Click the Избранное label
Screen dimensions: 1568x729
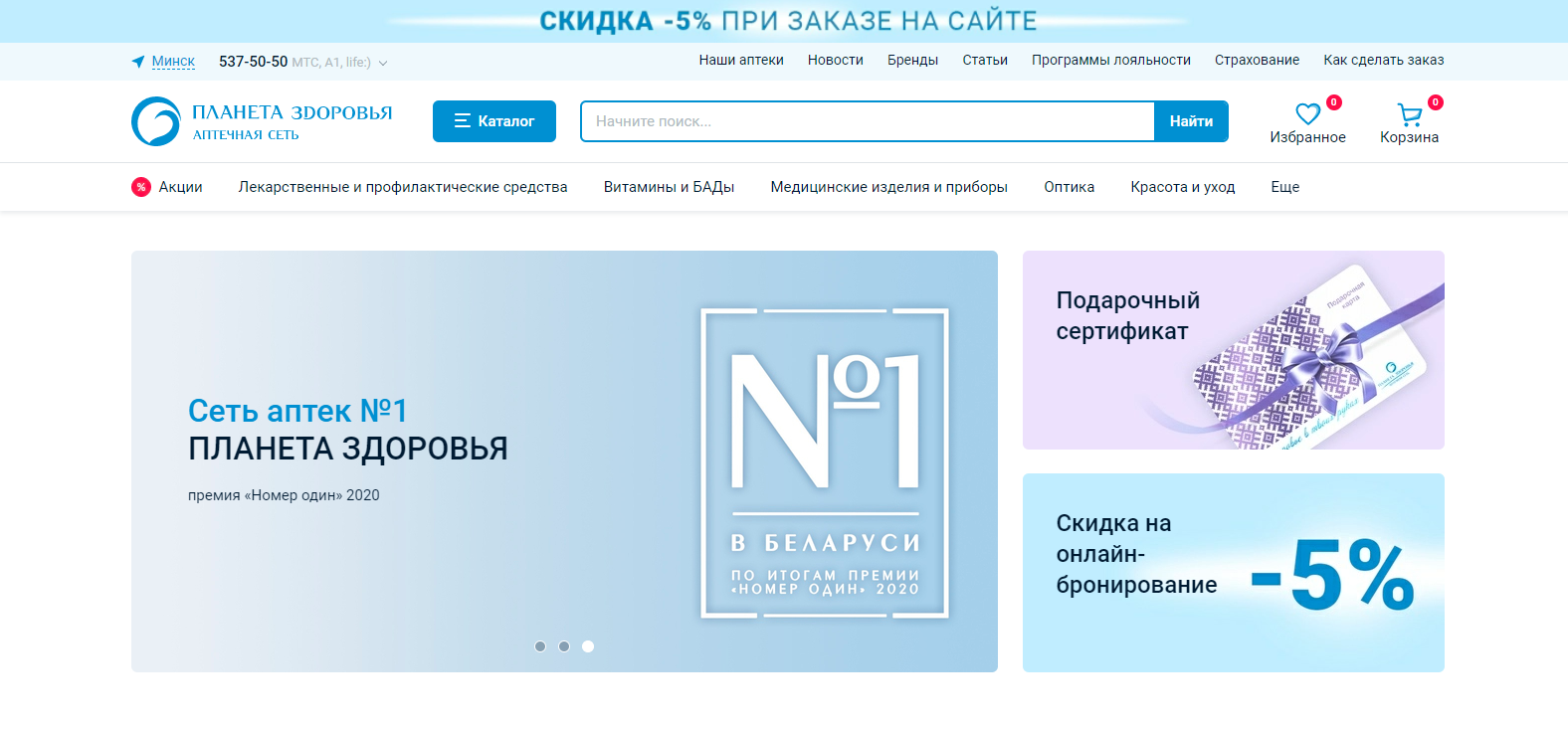coord(1307,137)
